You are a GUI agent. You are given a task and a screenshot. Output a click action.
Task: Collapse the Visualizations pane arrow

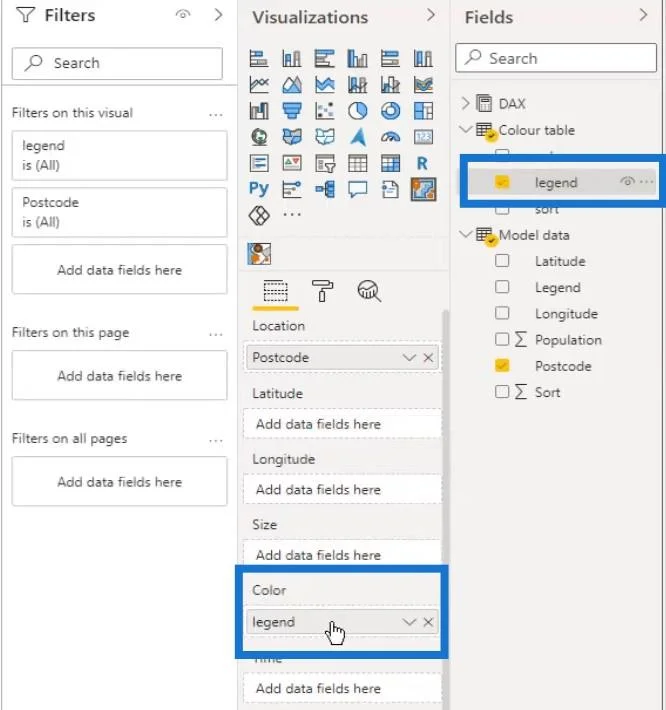431,15
